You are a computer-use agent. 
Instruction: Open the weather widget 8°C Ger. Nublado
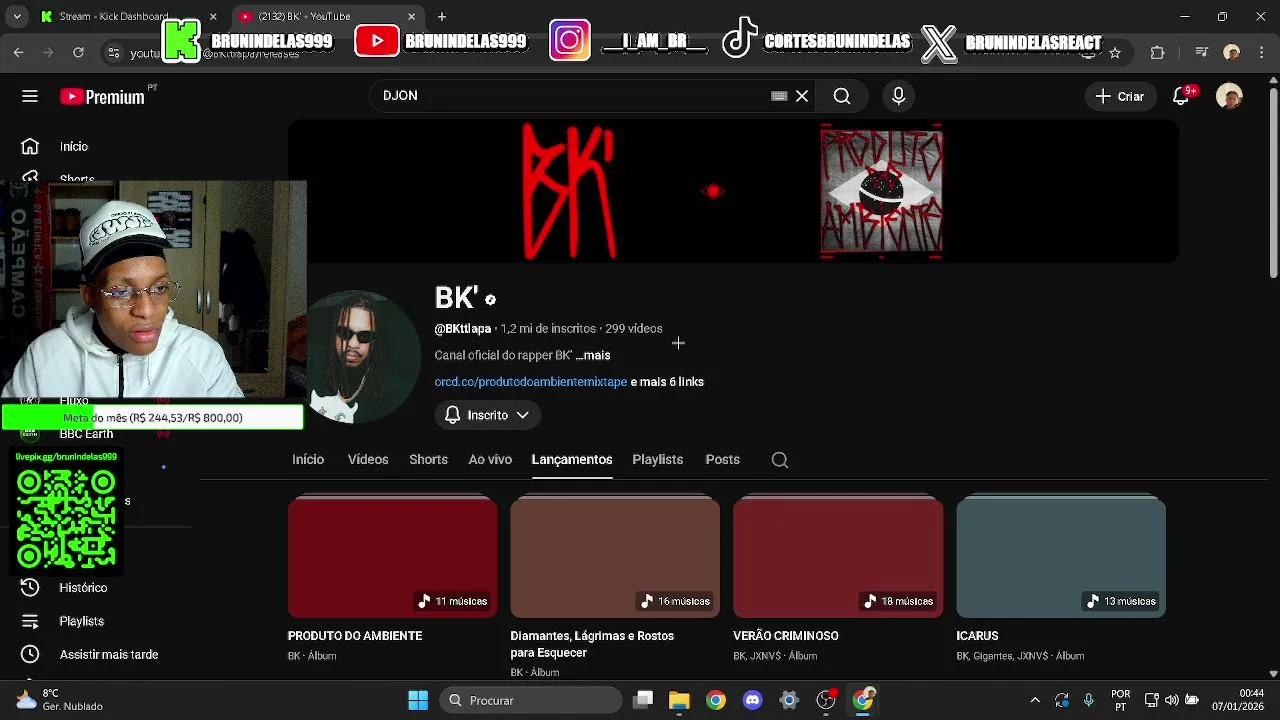click(59, 700)
